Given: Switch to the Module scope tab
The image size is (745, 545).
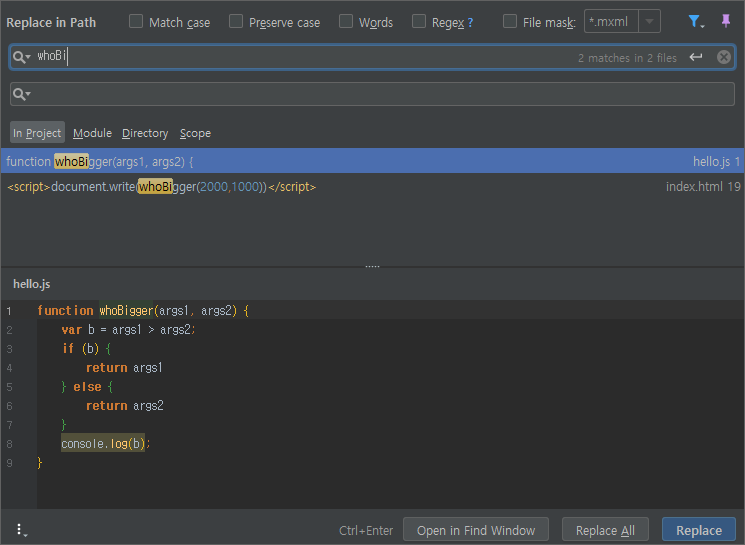Looking at the screenshot, I should pyautogui.click(x=92, y=133).
